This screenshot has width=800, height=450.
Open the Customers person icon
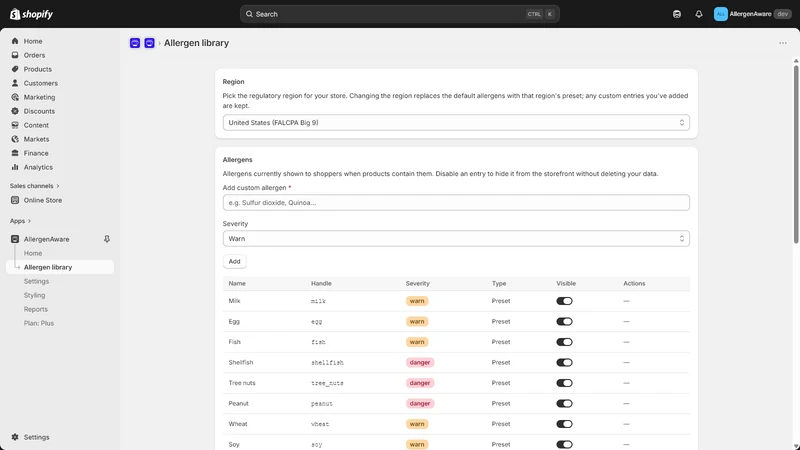click(x=15, y=83)
